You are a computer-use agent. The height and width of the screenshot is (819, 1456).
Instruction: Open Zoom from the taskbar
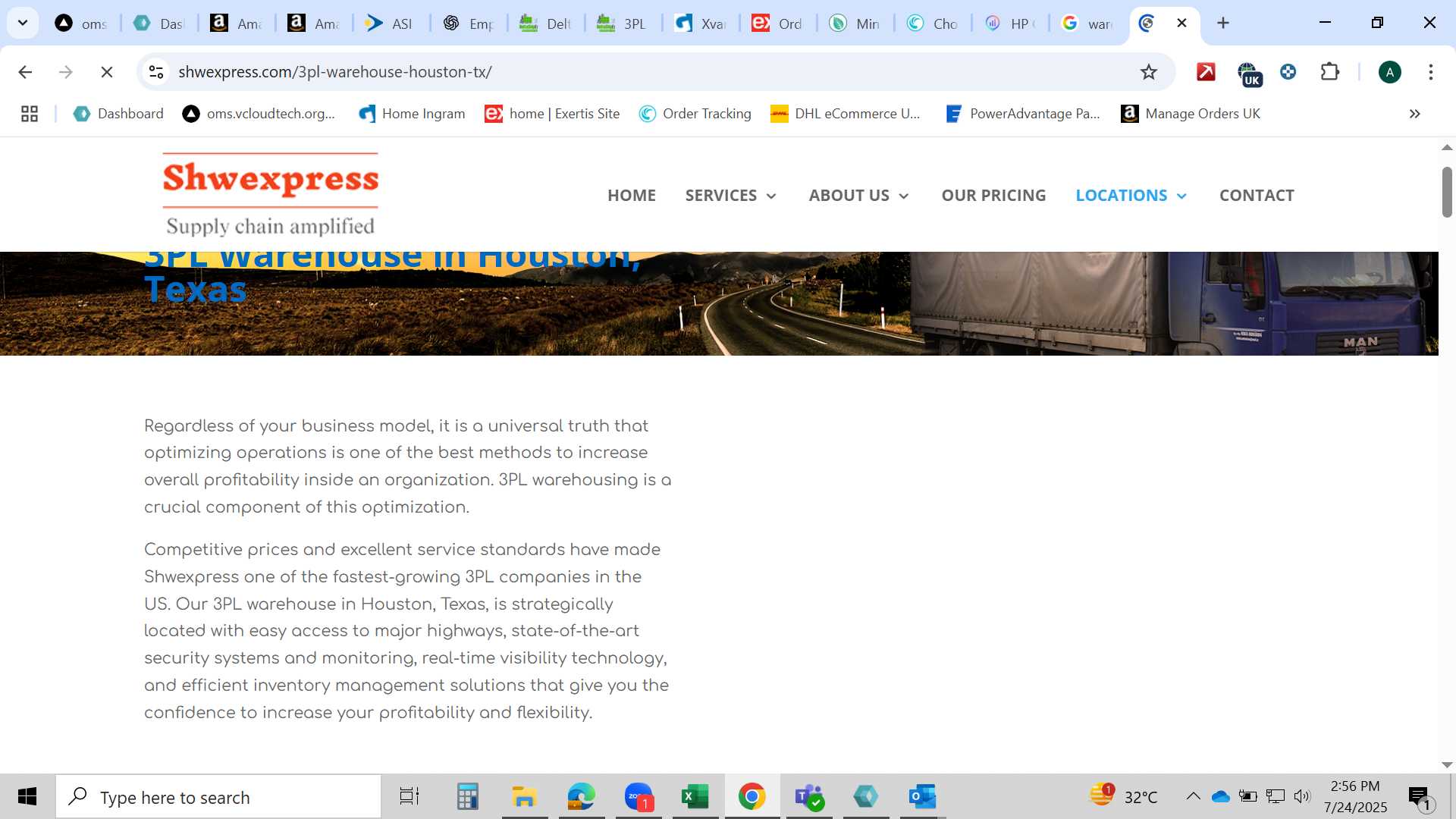pyautogui.click(x=639, y=796)
